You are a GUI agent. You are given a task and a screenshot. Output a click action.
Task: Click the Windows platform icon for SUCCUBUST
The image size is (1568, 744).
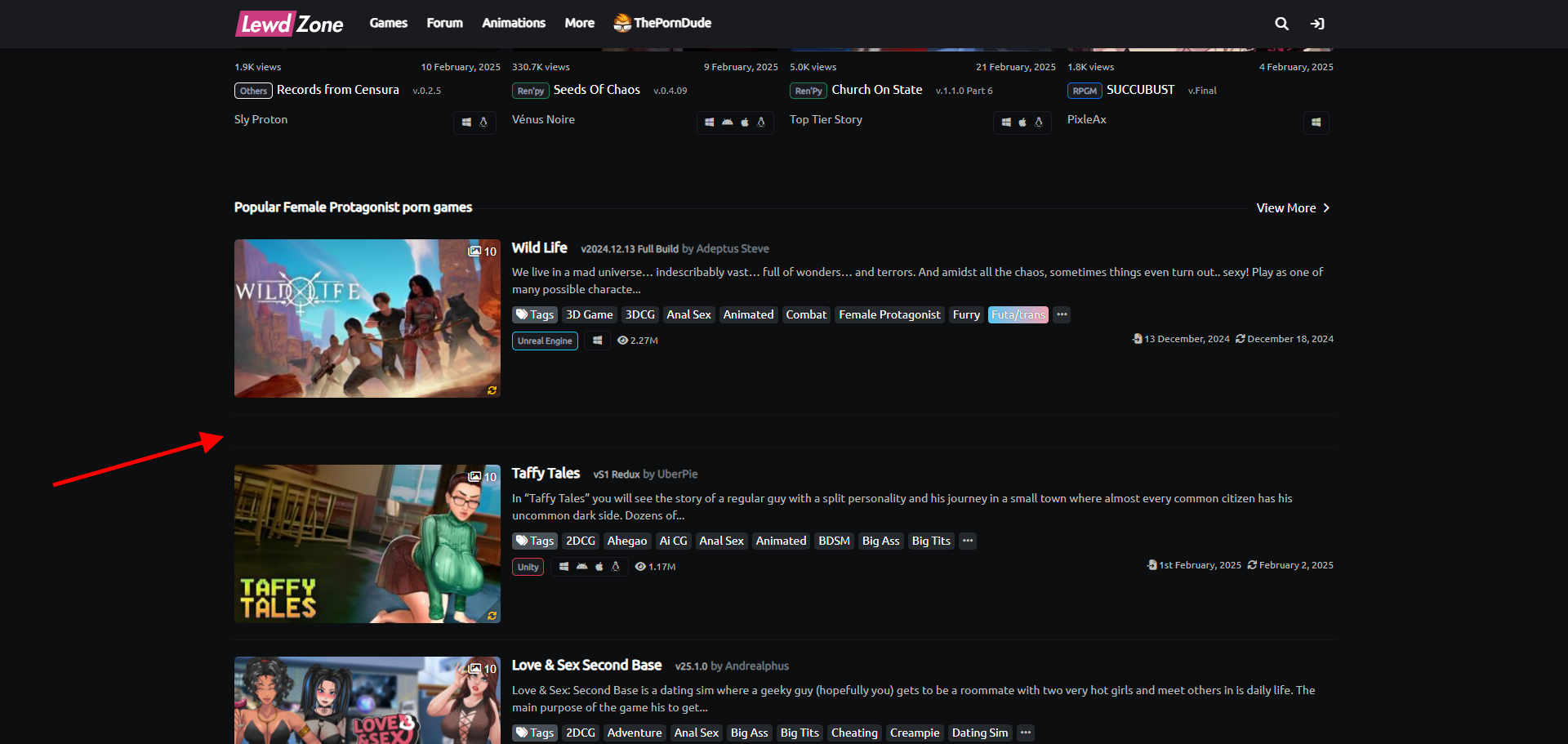click(x=1316, y=123)
